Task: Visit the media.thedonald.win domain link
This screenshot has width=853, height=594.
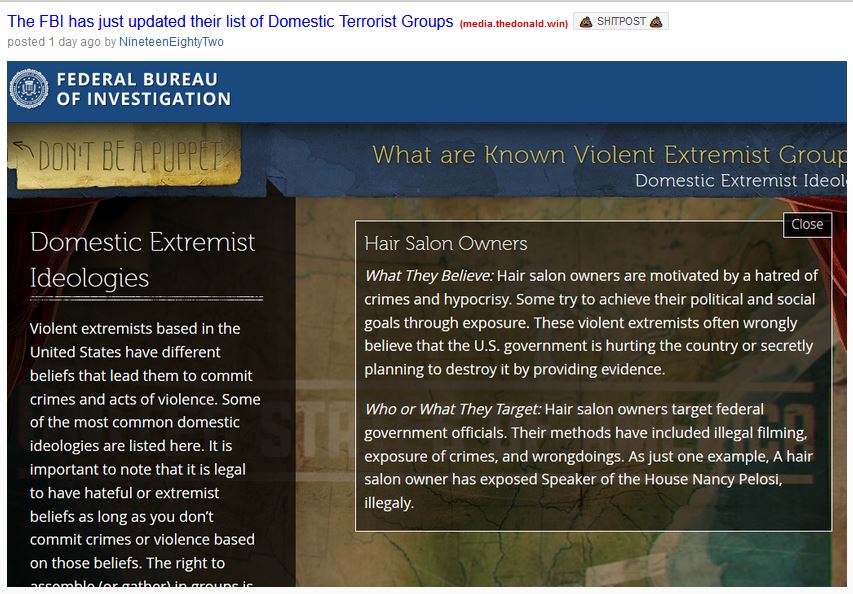Action: click(x=514, y=23)
